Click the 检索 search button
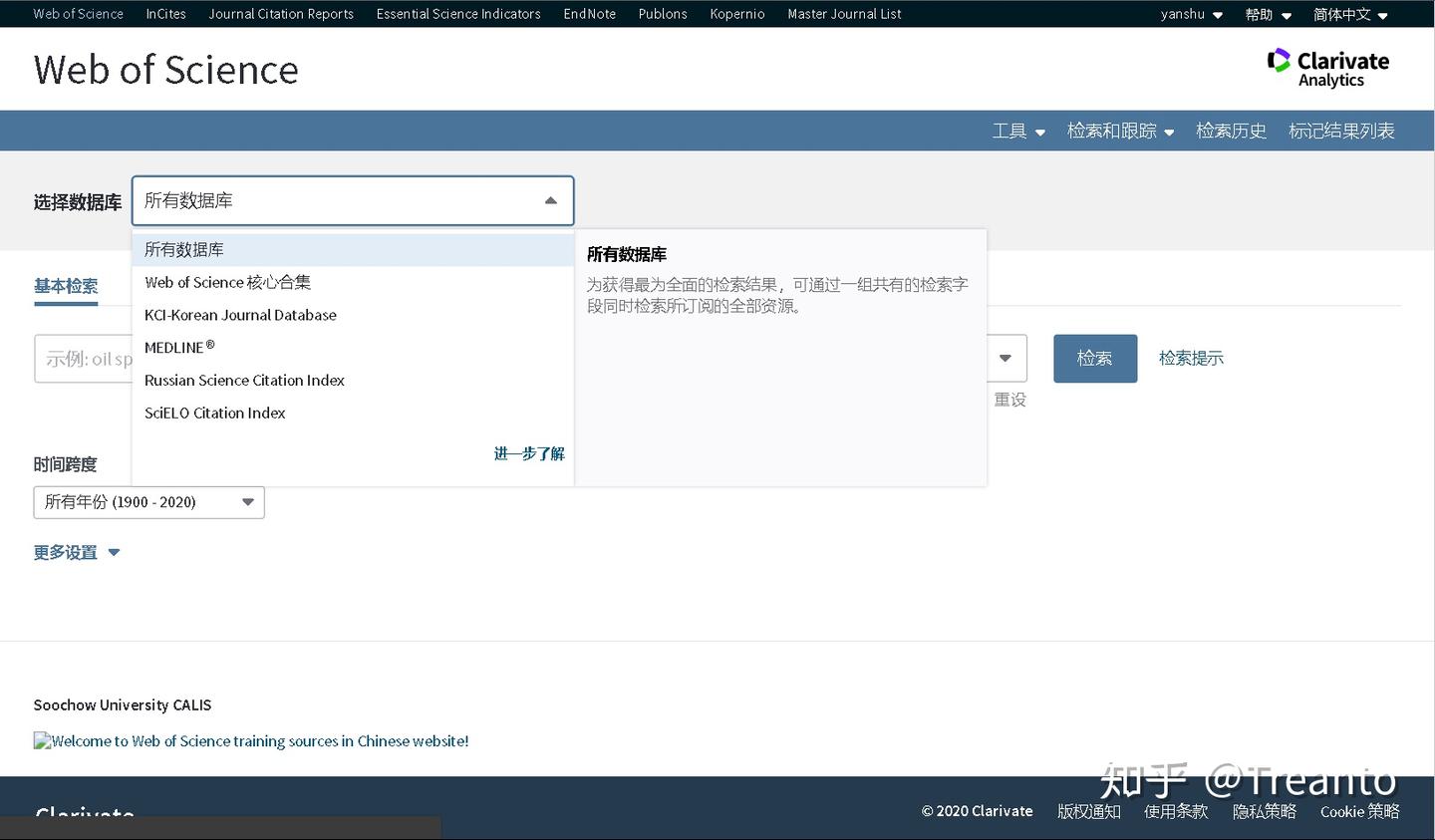The width and height of the screenshot is (1435, 840). (x=1094, y=358)
